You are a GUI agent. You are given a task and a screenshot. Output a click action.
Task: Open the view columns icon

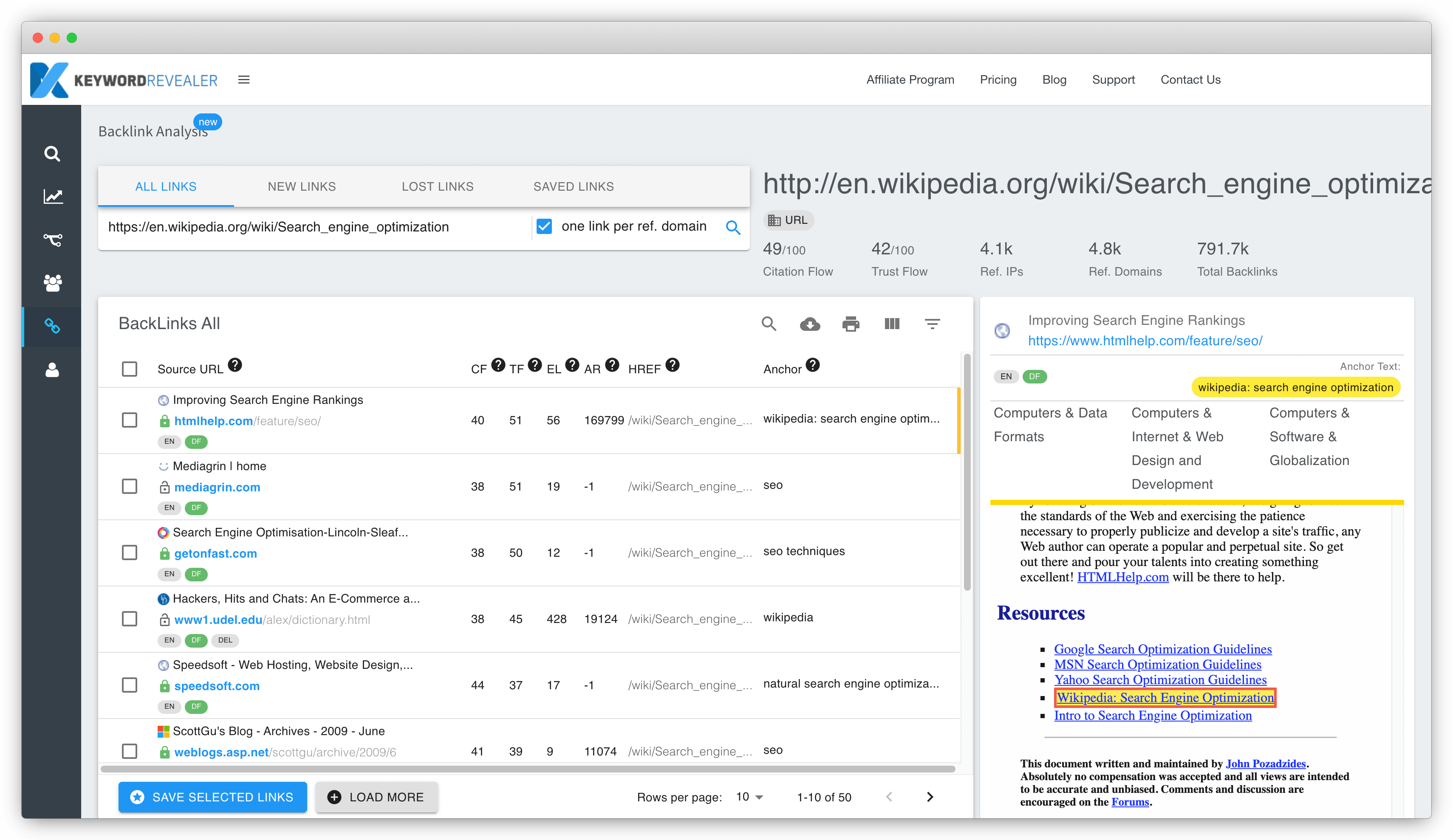(892, 324)
